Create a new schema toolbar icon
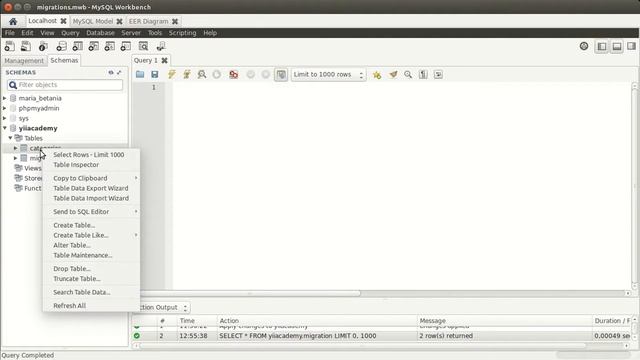The height and width of the screenshot is (360, 640). pyautogui.click(x=61, y=47)
